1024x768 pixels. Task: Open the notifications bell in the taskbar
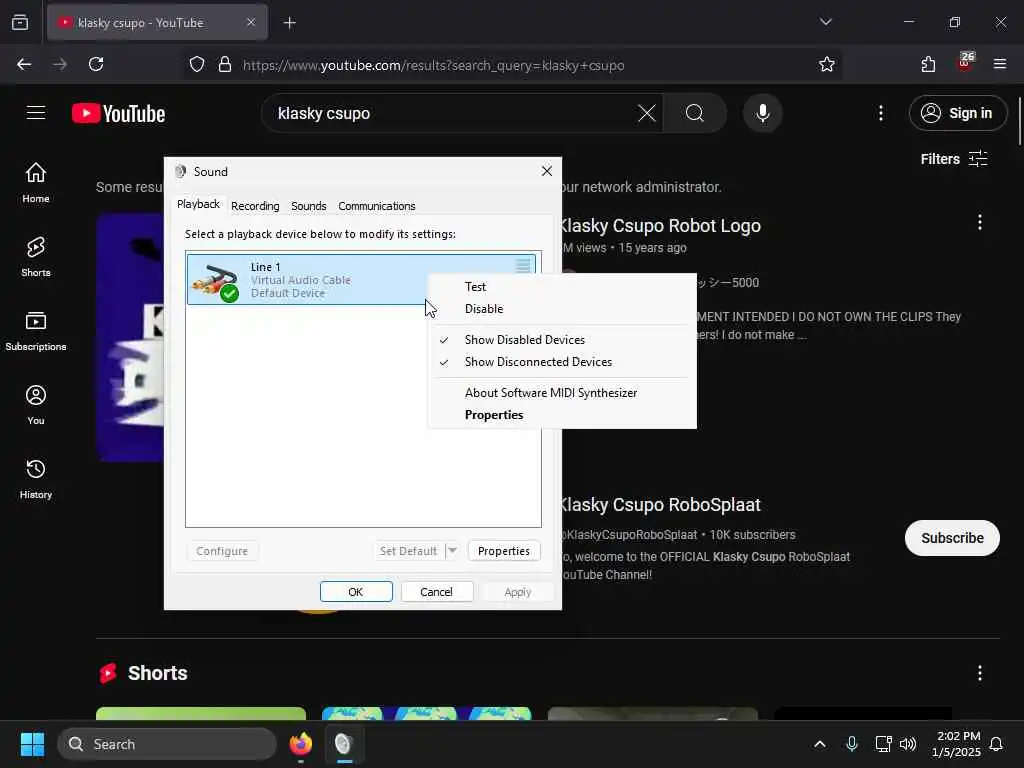[996, 744]
